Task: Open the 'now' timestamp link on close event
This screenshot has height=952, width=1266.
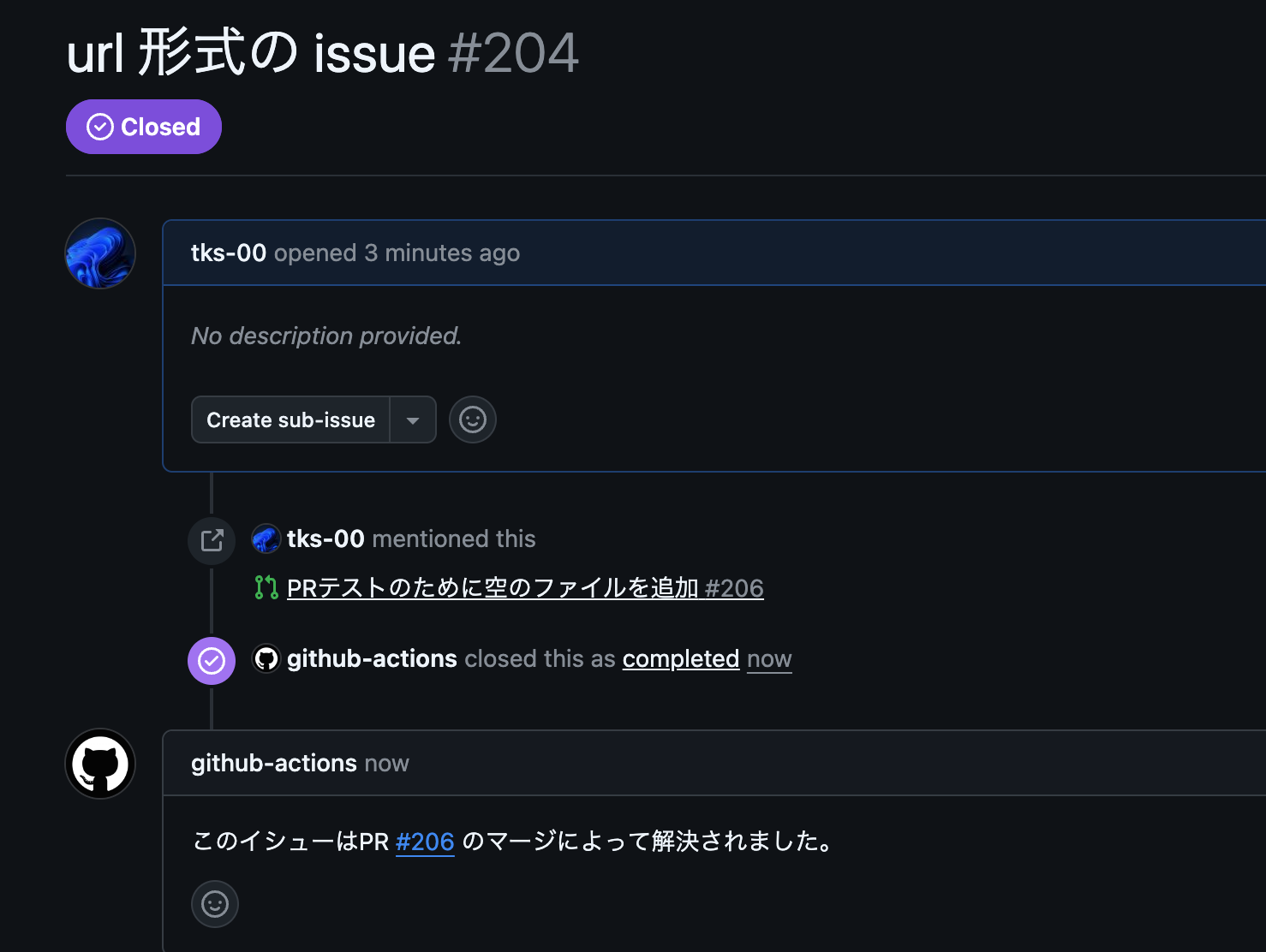Action: [768, 659]
